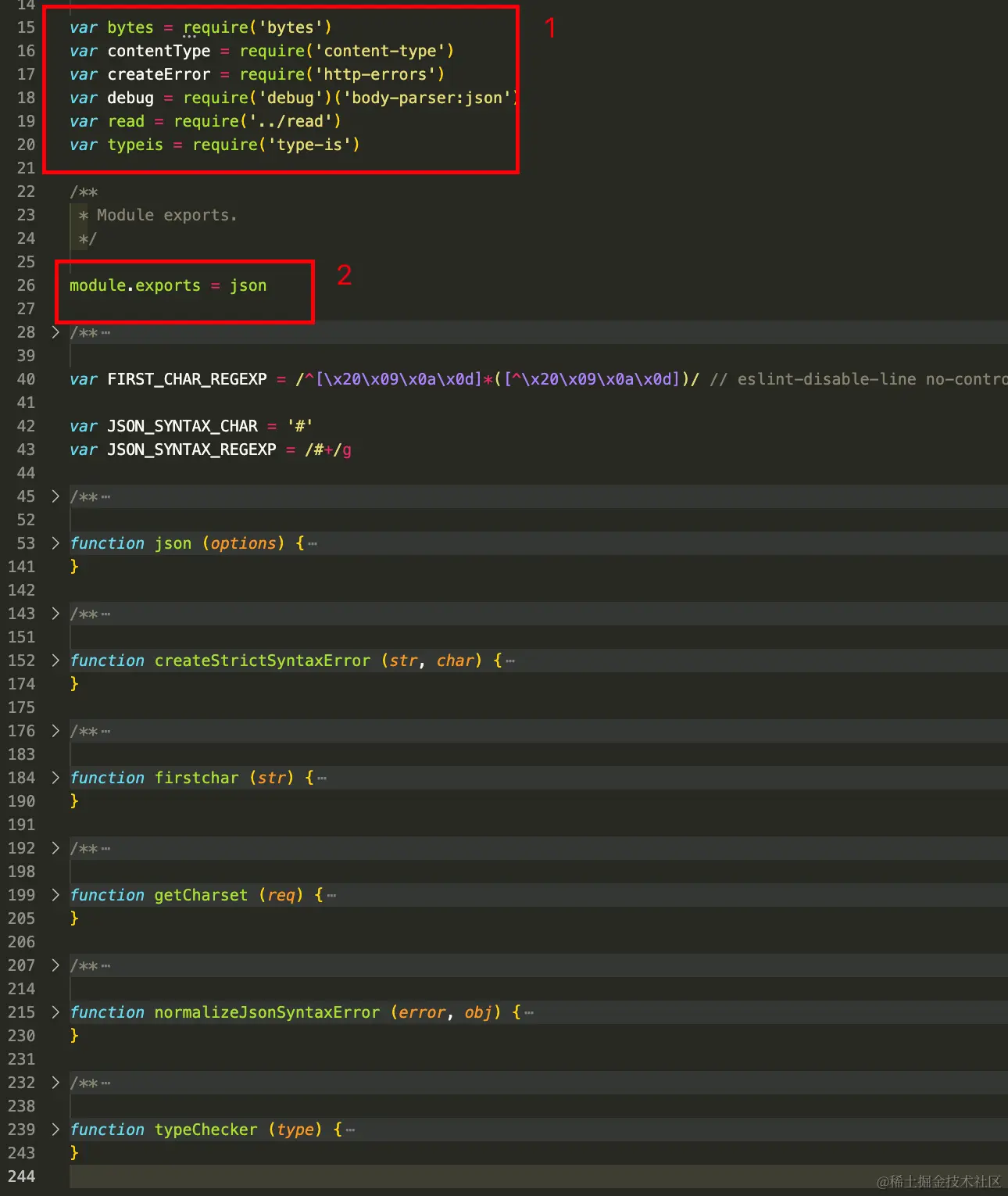1008x1196 pixels.
Task: Expand the folded comment at line 192
Action: tap(55, 848)
